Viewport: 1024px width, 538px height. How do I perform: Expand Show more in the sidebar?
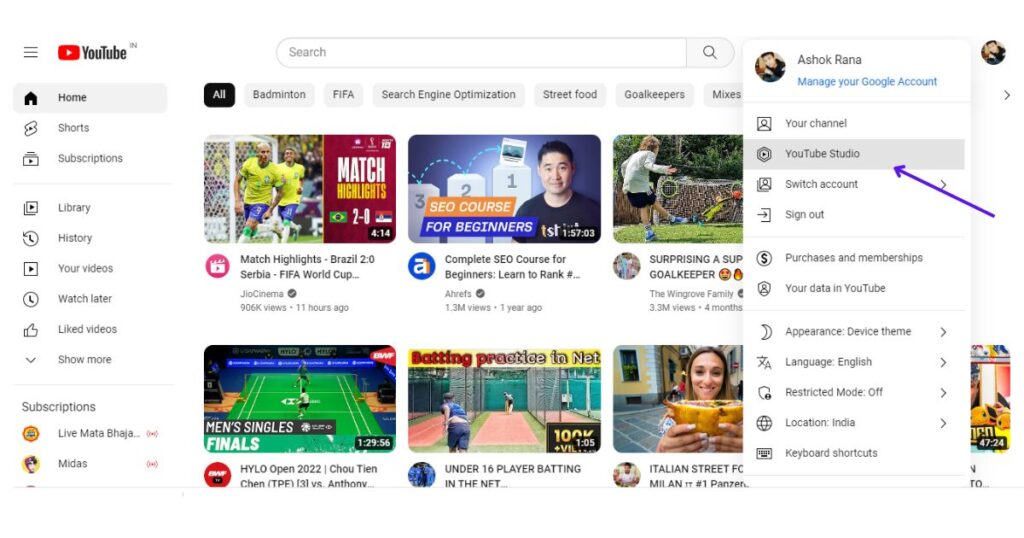(x=89, y=360)
